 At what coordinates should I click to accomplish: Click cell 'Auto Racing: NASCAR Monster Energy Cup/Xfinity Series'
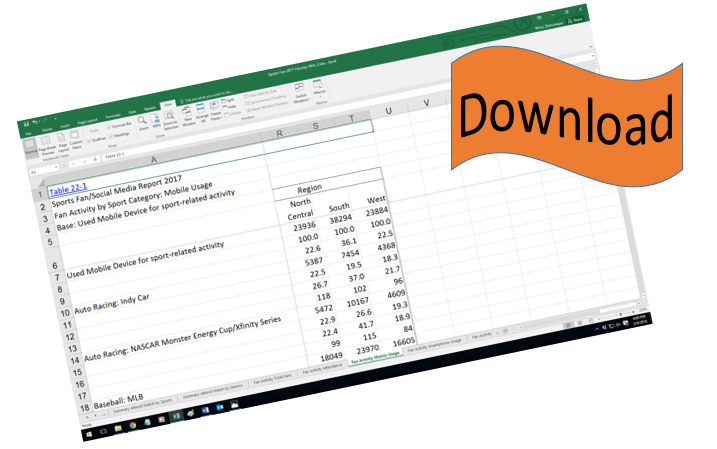point(182,338)
